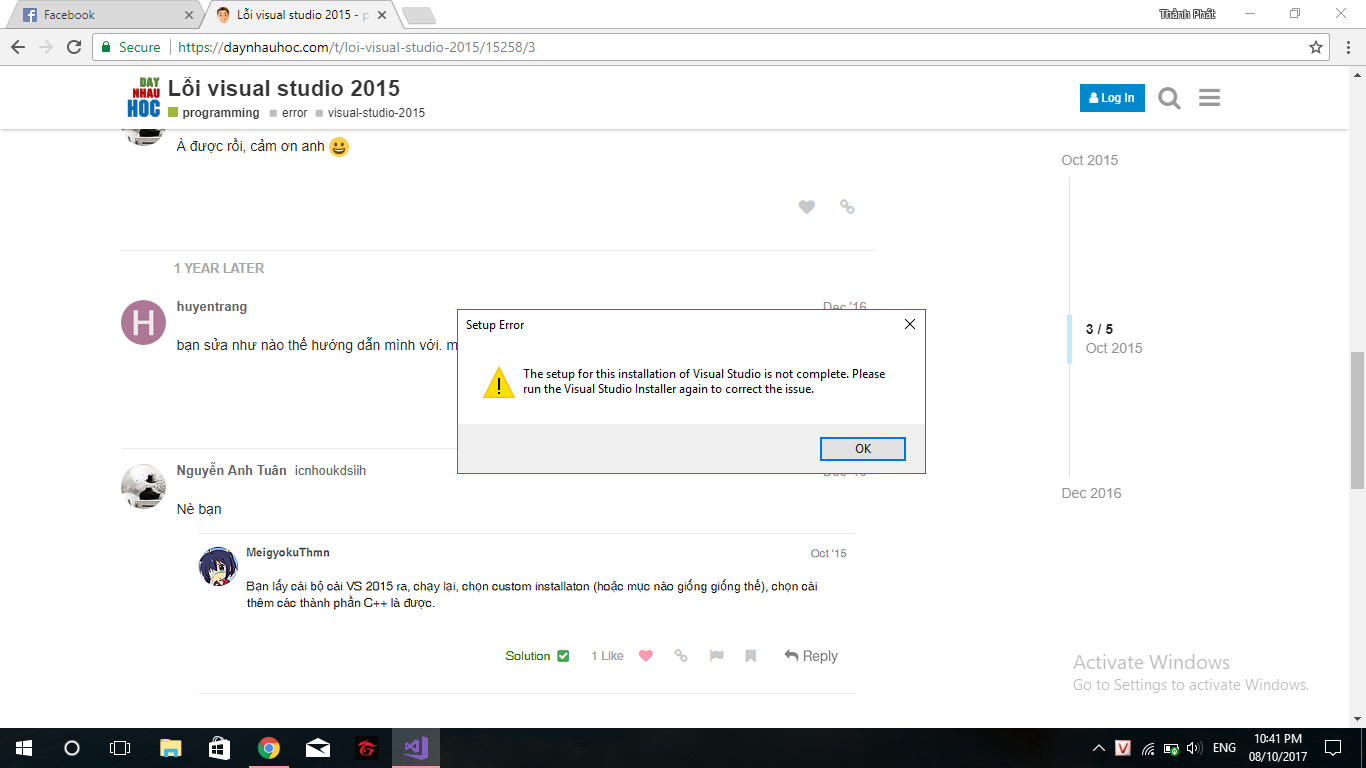Open the hamburger menu icon
Viewport: 1366px width, 768px height.
tap(1209, 98)
